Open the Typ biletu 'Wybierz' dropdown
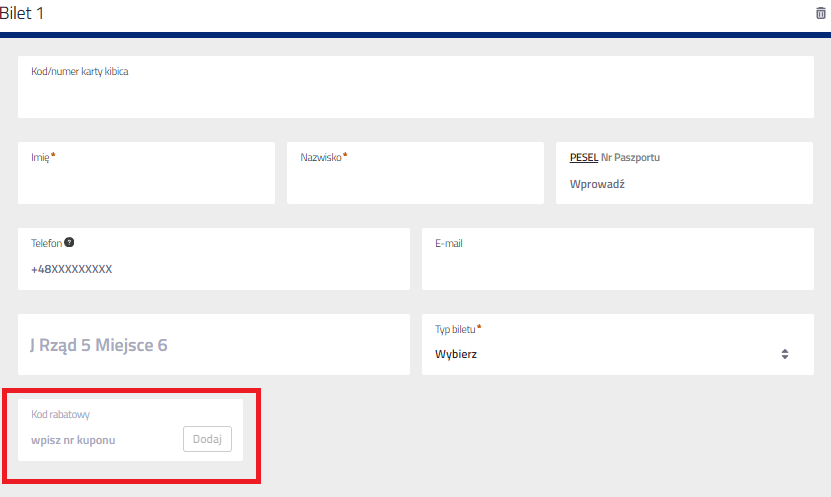Viewport: 831px width, 497px height. point(610,354)
